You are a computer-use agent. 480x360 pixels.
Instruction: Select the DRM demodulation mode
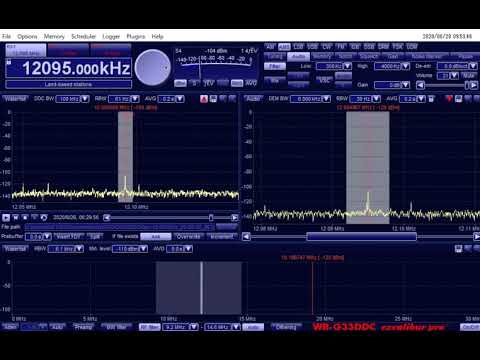coord(383,47)
